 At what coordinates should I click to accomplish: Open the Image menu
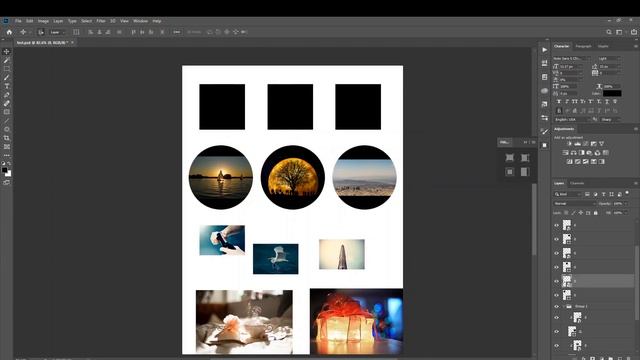point(43,21)
